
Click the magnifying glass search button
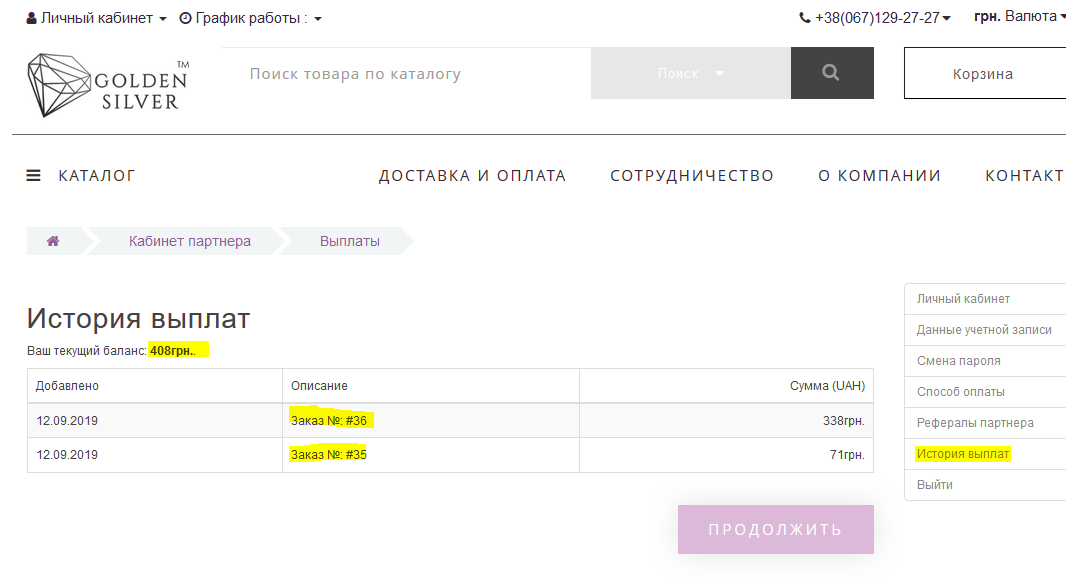pos(831,73)
